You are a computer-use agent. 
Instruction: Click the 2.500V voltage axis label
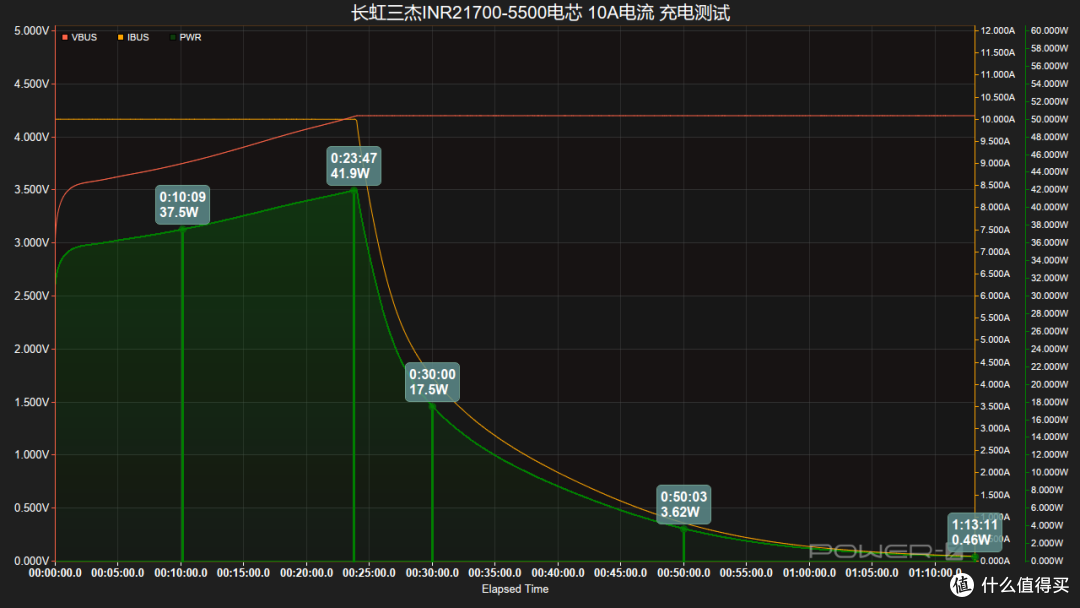pos(32,295)
